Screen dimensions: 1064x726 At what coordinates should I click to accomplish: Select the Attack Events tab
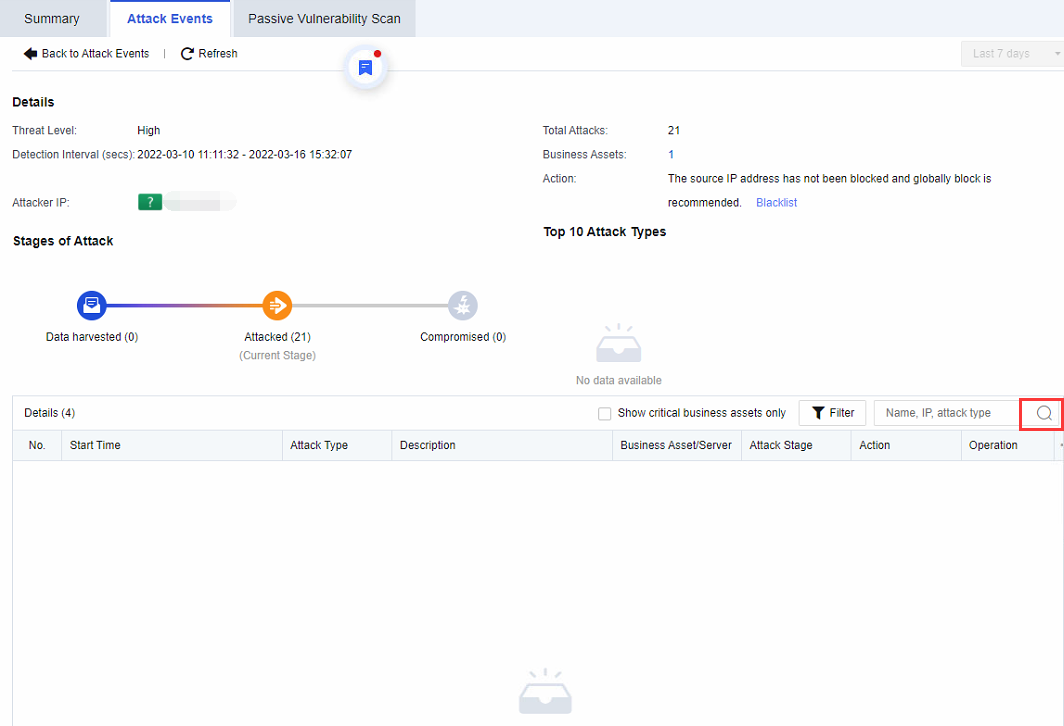point(170,19)
